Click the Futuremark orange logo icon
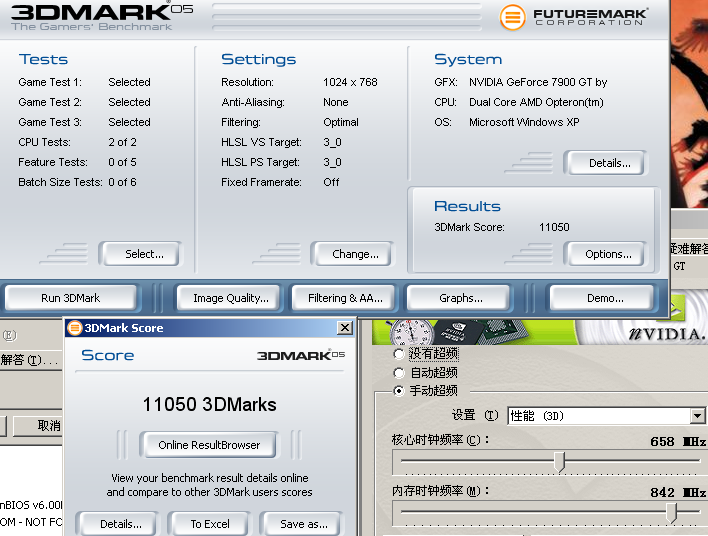This screenshot has height=536, width=708. point(512,18)
